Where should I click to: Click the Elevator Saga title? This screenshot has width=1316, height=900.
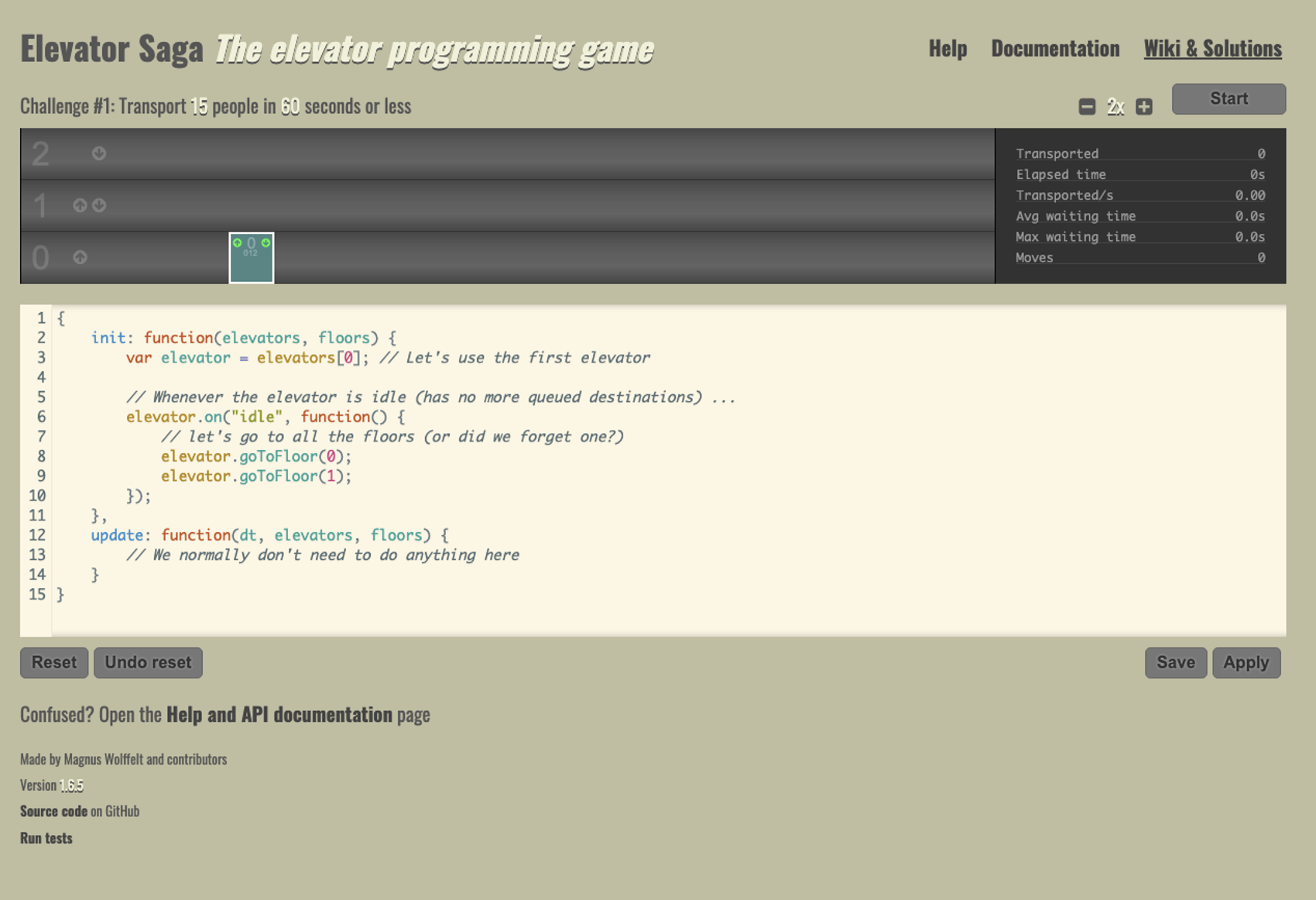pos(111,49)
